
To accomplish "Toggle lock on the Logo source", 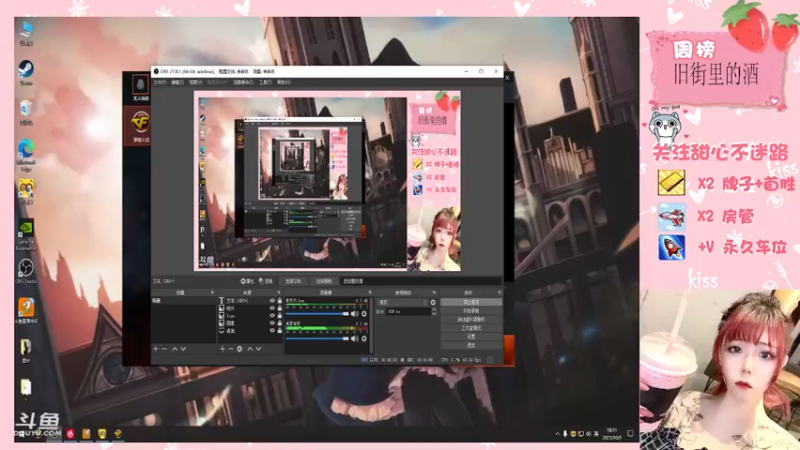I will [x=280, y=315].
